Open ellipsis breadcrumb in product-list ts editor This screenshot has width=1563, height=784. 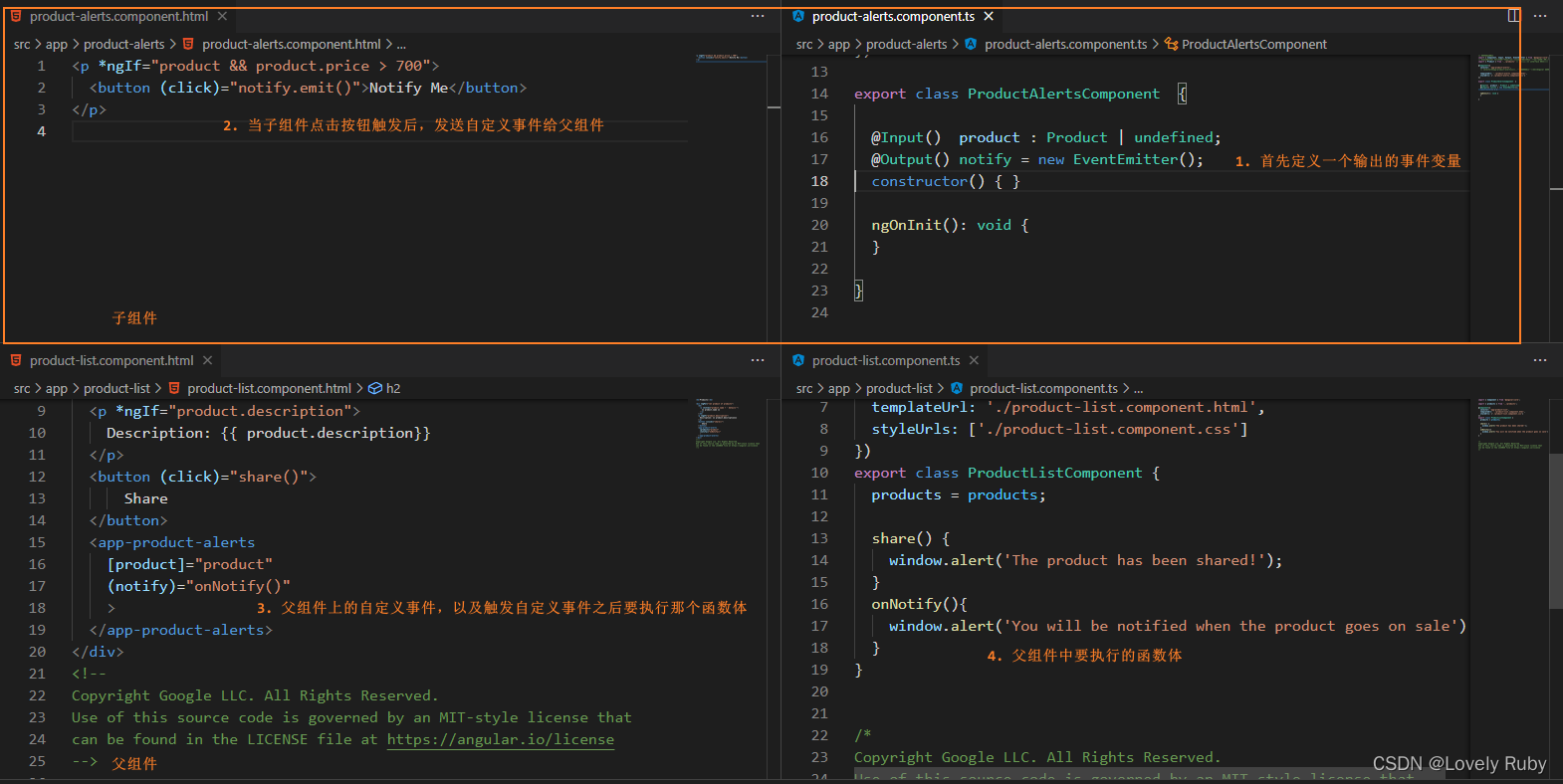[x=1138, y=388]
